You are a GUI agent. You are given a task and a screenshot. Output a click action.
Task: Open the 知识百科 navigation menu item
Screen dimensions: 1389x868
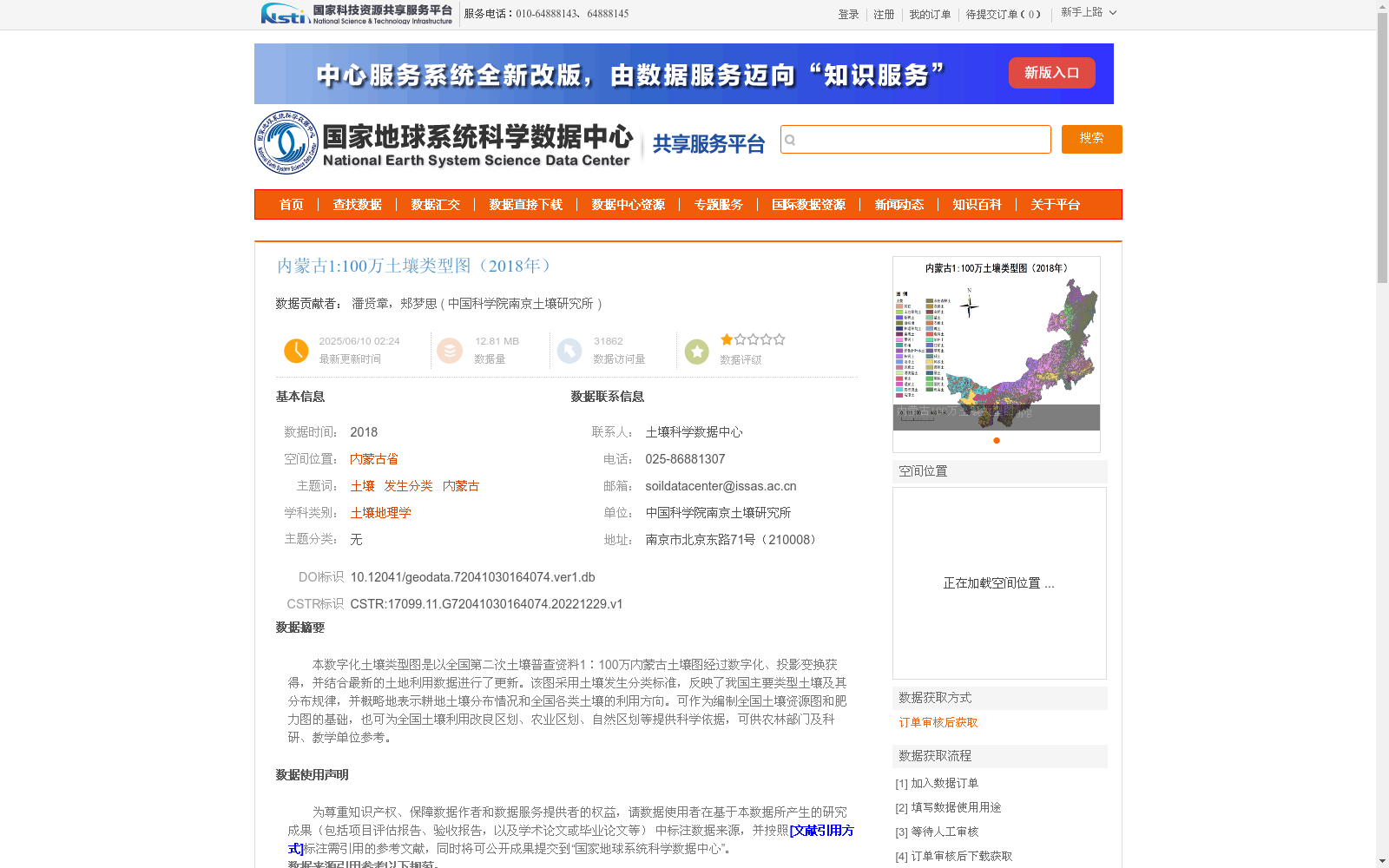pos(976,205)
